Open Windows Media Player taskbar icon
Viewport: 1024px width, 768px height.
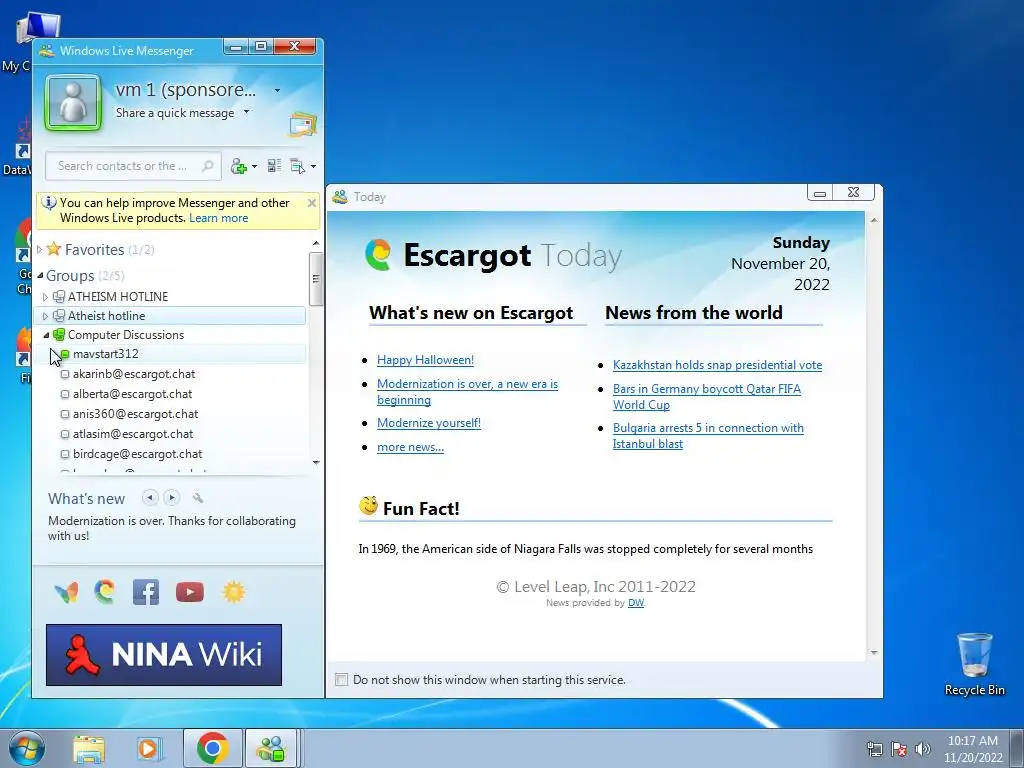pos(150,749)
